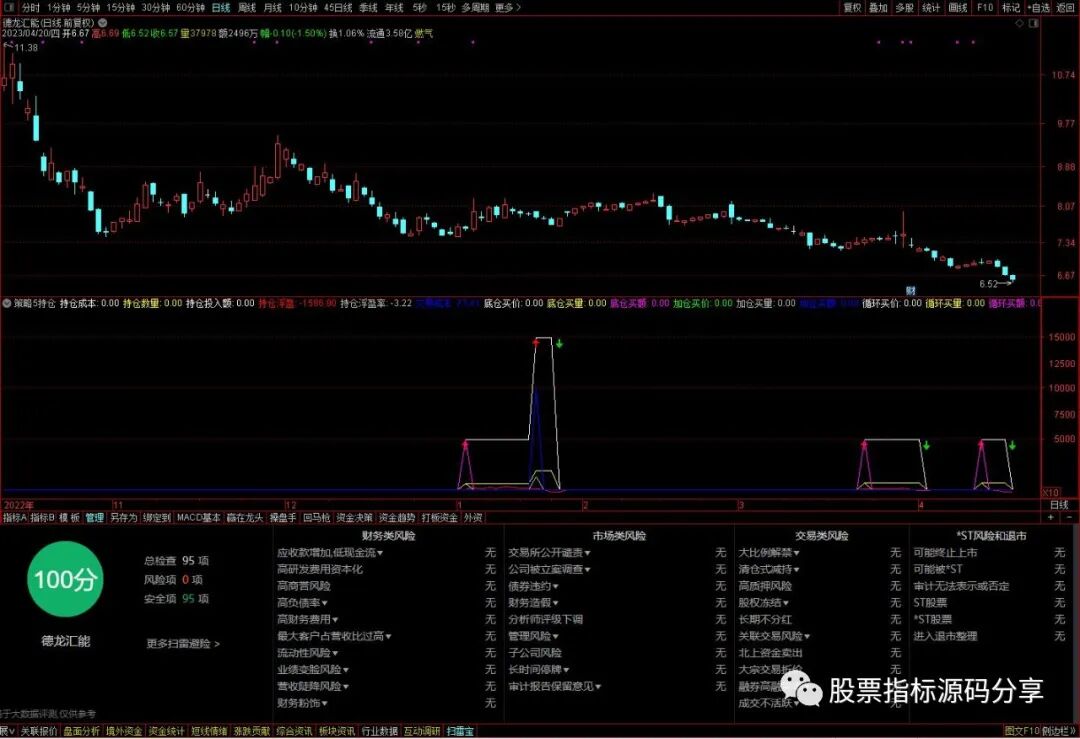1080x739 pixels.
Task: Expand the 财务粉饰 item
Action: (x=302, y=702)
